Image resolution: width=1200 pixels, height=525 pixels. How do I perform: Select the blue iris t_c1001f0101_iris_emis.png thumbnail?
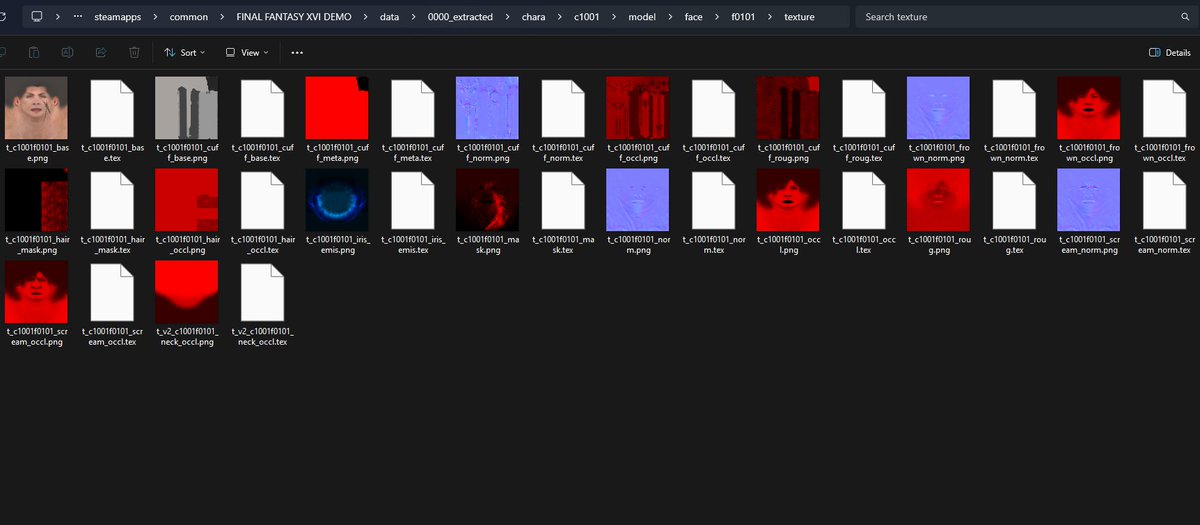pyautogui.click(x=337, y=200)
